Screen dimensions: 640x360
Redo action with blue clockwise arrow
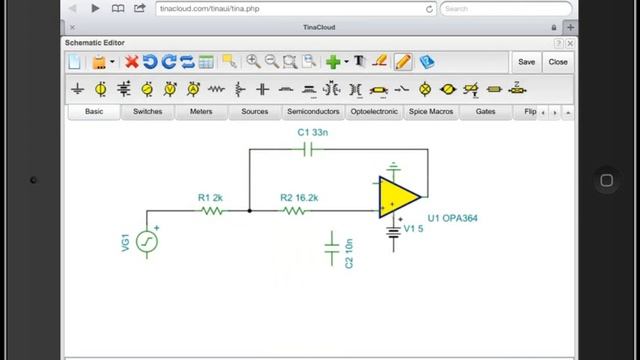coord(169,62)
